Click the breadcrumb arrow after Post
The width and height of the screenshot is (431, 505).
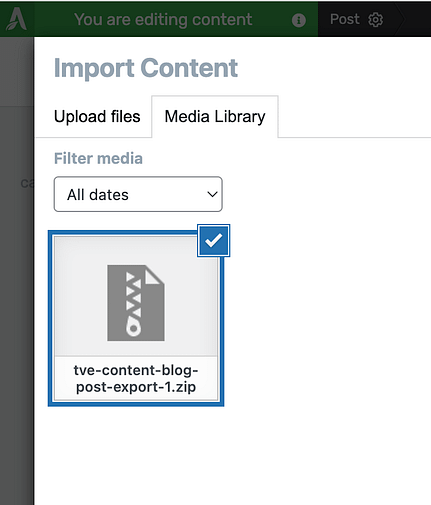coord(400,19)
